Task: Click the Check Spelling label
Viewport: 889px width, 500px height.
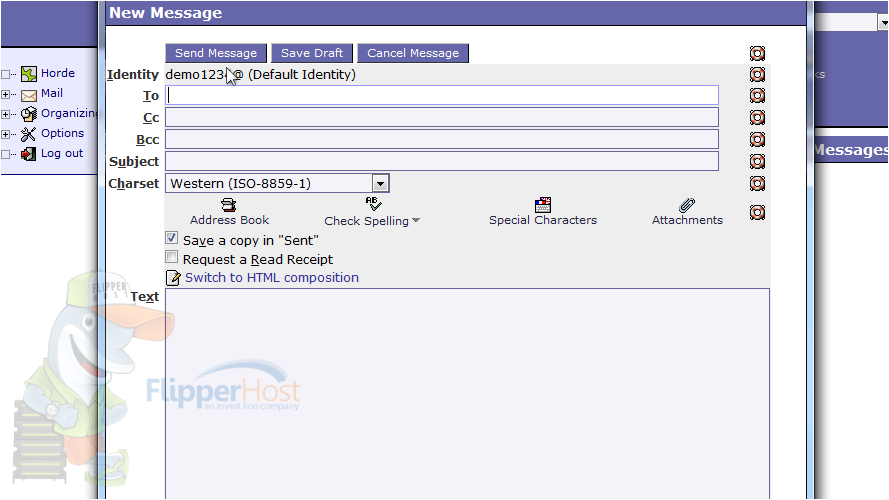Action: click(x=366, y=221)
